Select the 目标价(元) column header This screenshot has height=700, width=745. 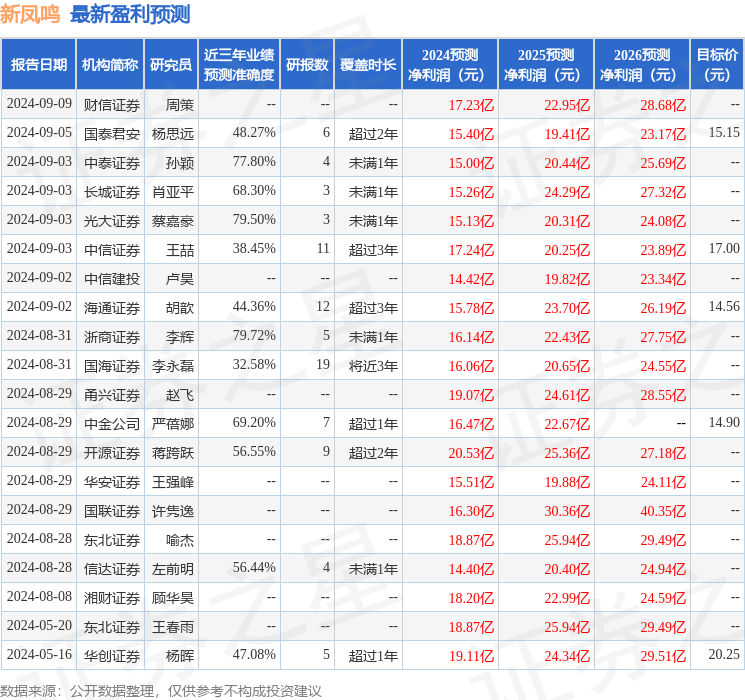coord(717,65)
